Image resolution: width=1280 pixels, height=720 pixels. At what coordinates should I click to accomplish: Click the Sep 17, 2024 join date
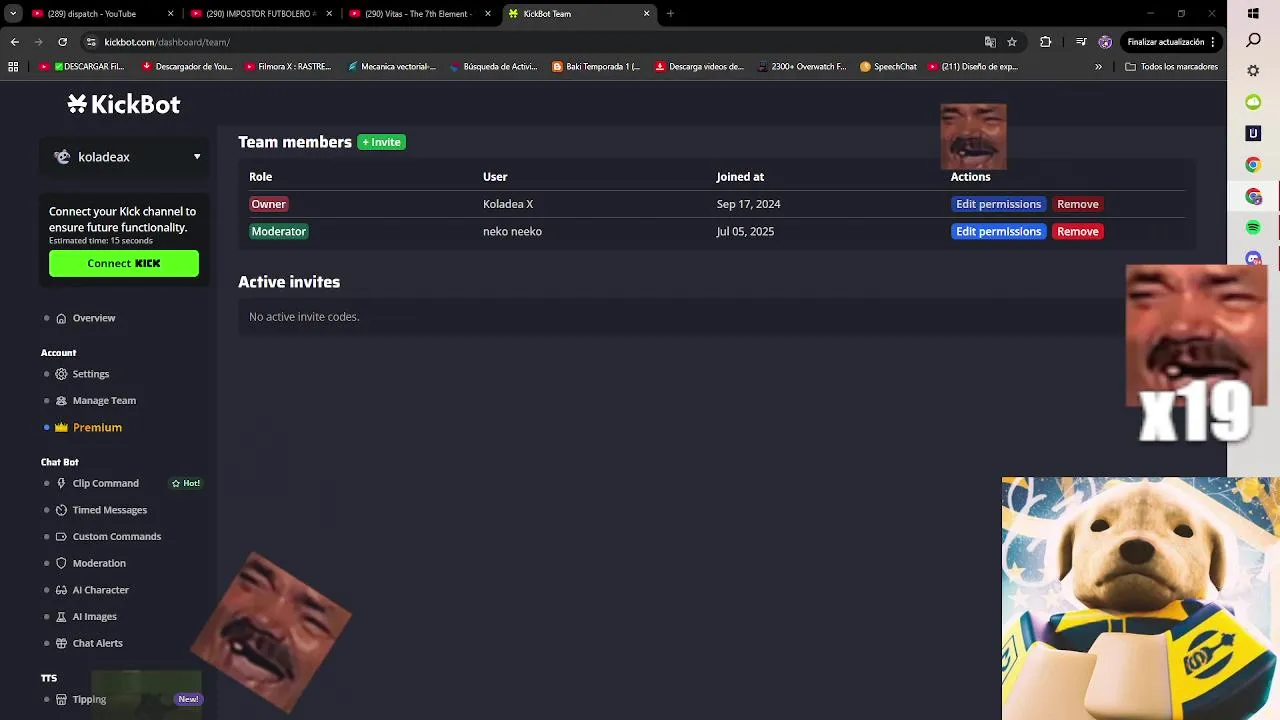pos(748,204)
